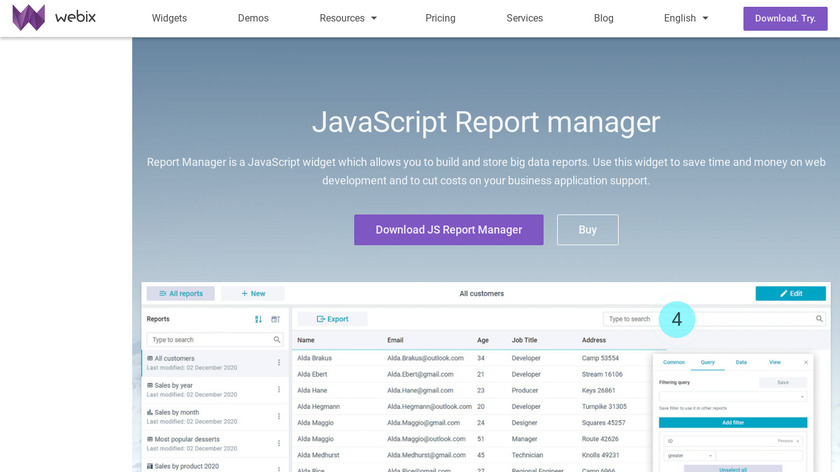Click Download JS Report Manager button

click(448, 230)
